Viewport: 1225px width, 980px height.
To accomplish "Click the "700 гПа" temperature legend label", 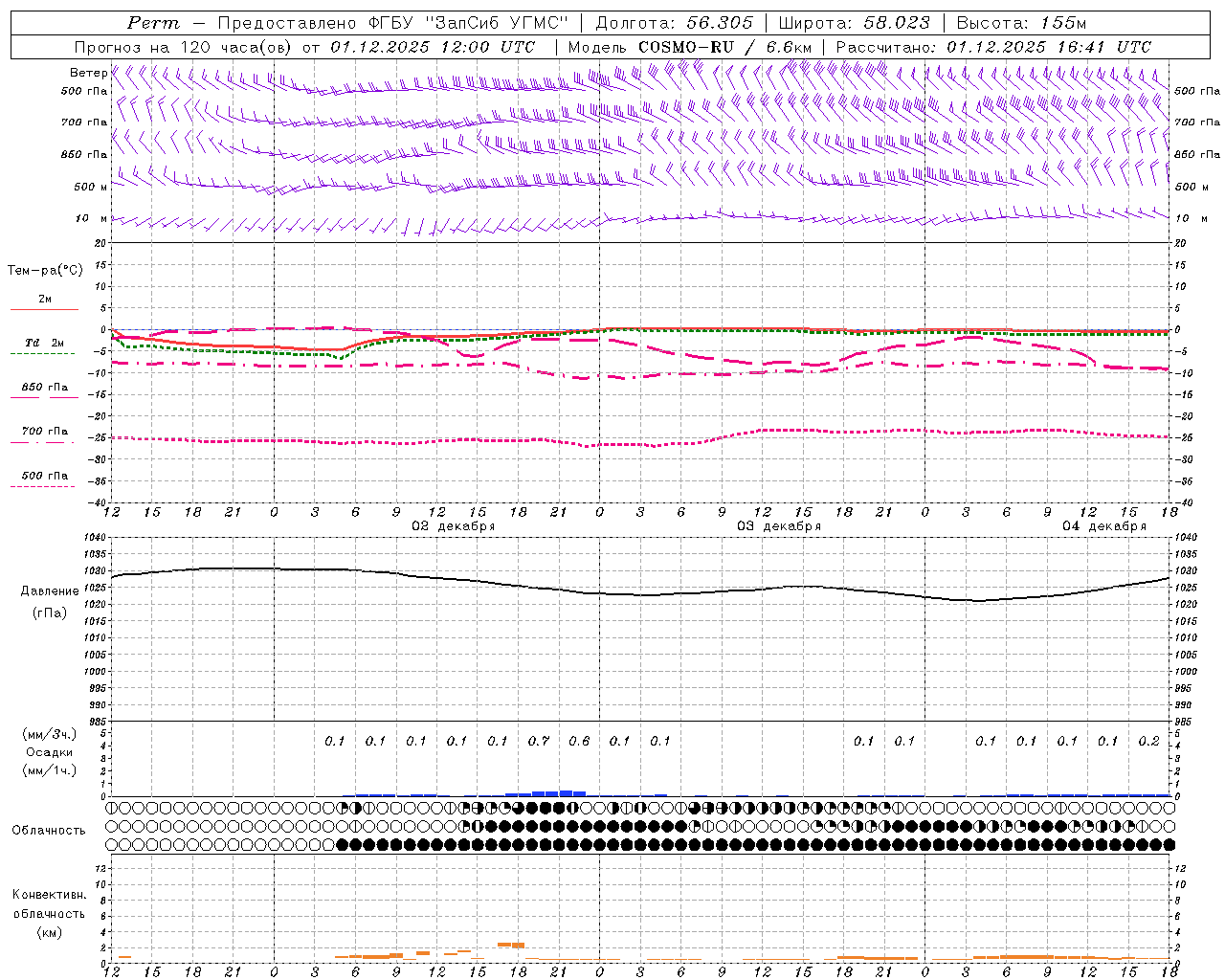I will tap(45, 432).
